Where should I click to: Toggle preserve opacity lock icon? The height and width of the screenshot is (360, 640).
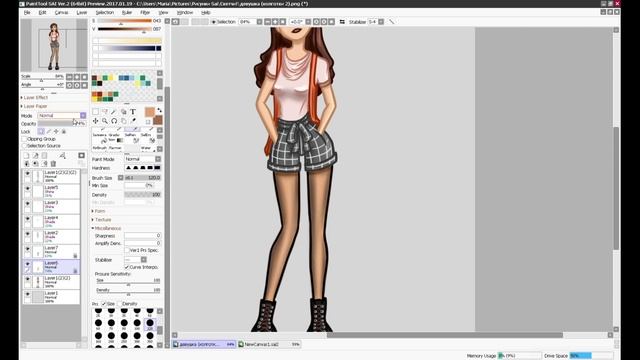(41, 131)
